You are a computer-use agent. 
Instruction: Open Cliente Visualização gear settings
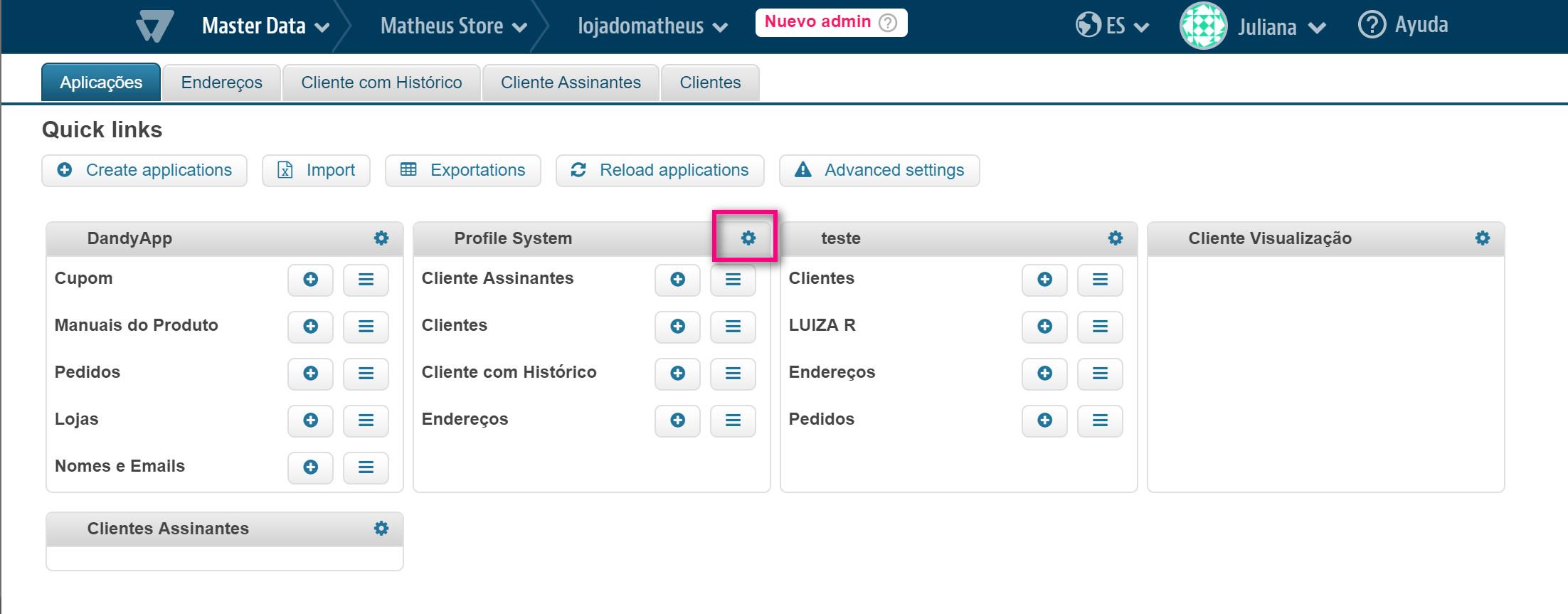[1482, 238]
